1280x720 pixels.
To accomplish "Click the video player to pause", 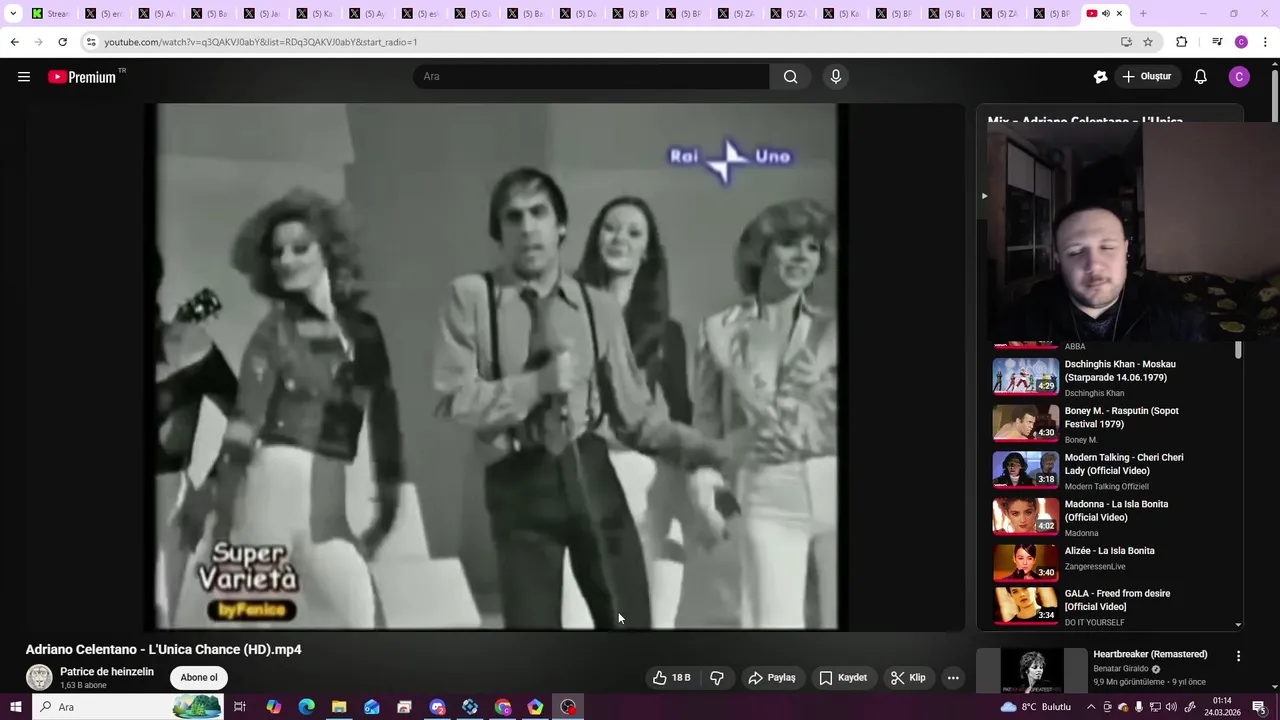I will [497, 366].
